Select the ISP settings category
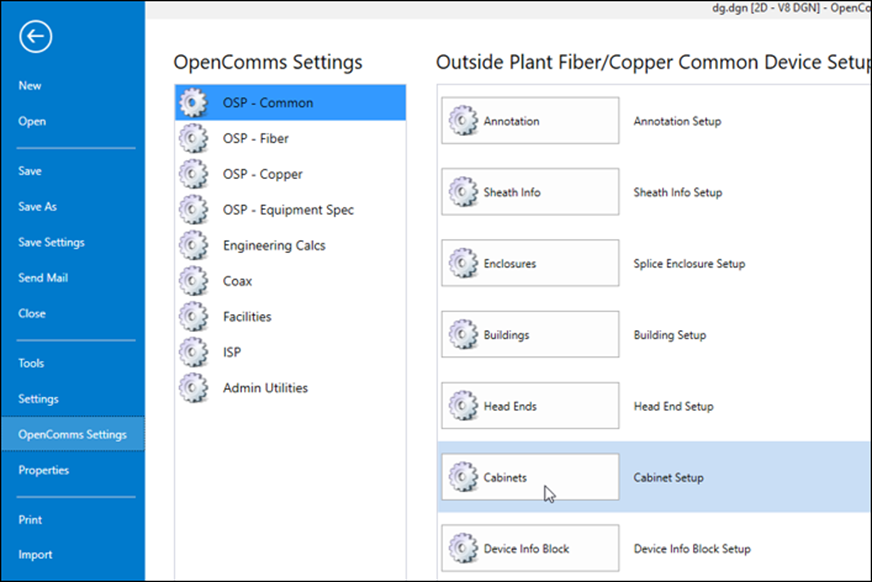872x582 pixels. 290,352
